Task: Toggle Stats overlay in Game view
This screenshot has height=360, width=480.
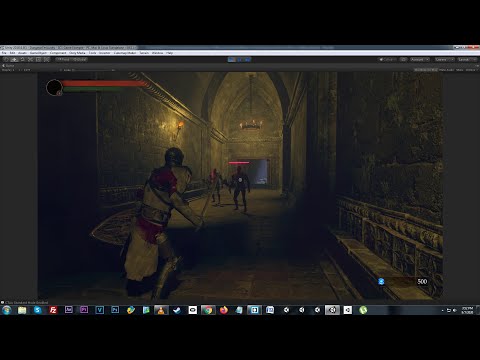Action: [460, 70]
